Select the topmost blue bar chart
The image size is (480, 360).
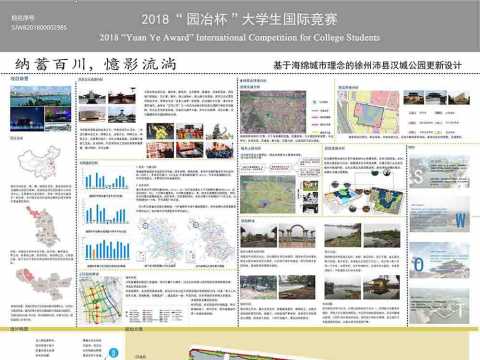[106, 180]
